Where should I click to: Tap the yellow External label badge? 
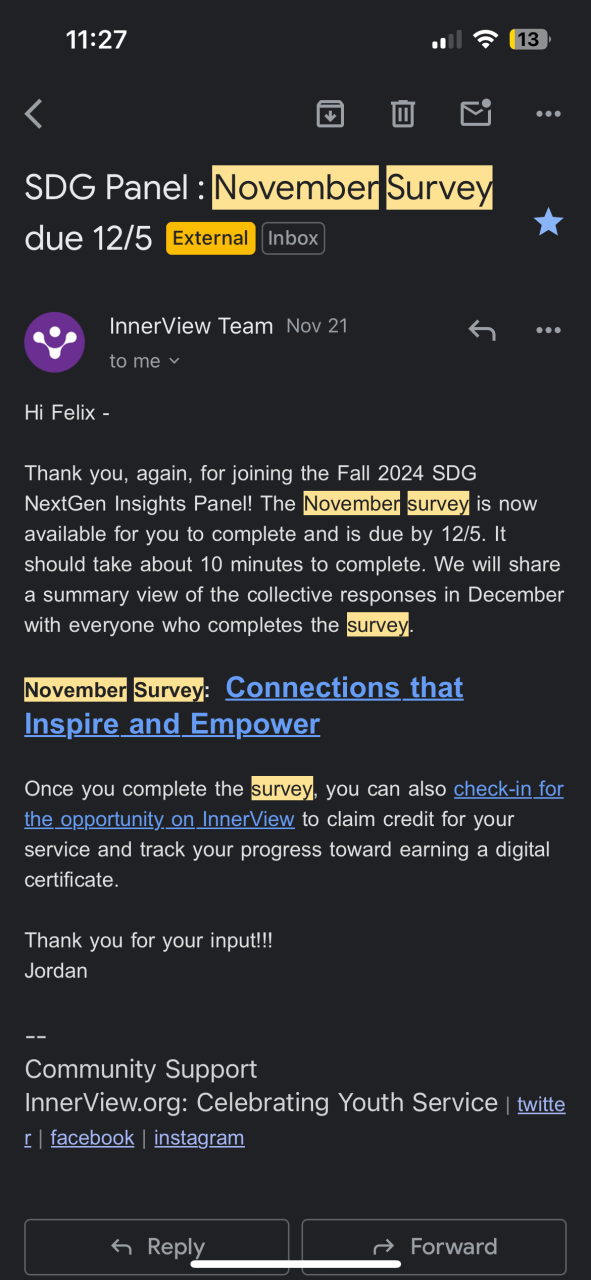(210, 239)
